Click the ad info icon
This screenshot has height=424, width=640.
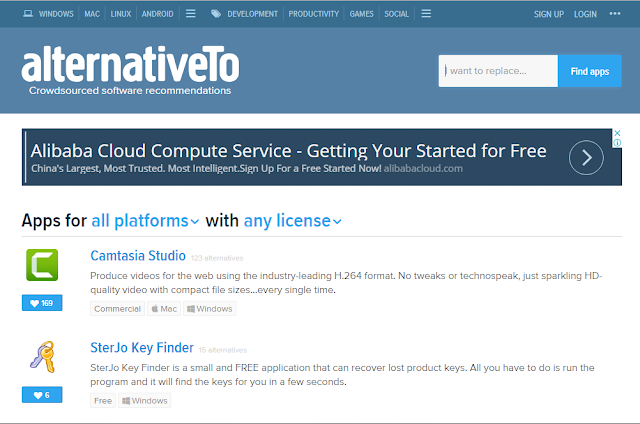[617, 143]
